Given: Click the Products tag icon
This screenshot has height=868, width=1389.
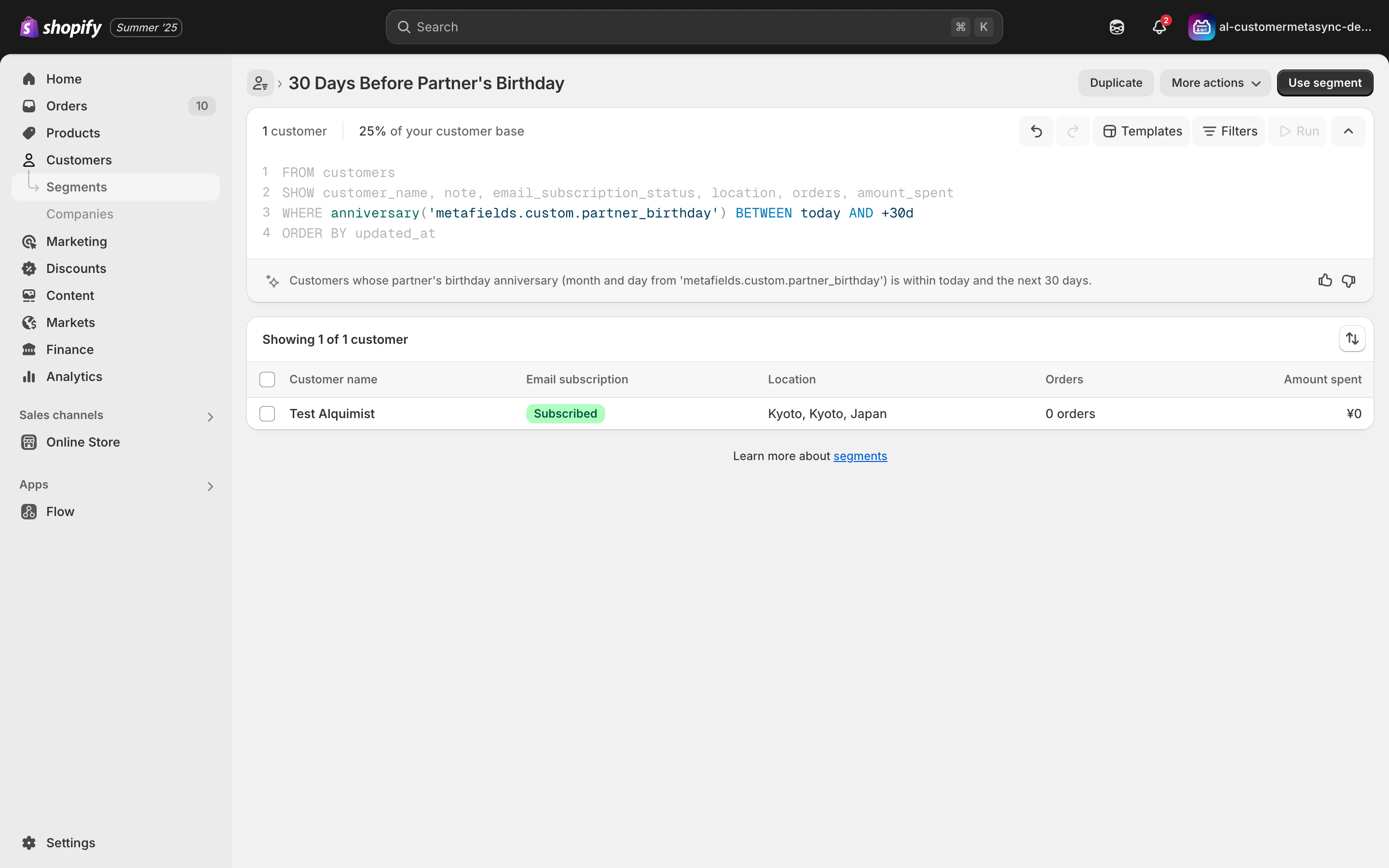Looking at the screenshot, I should pyautogui.click(x=29, y=133).
